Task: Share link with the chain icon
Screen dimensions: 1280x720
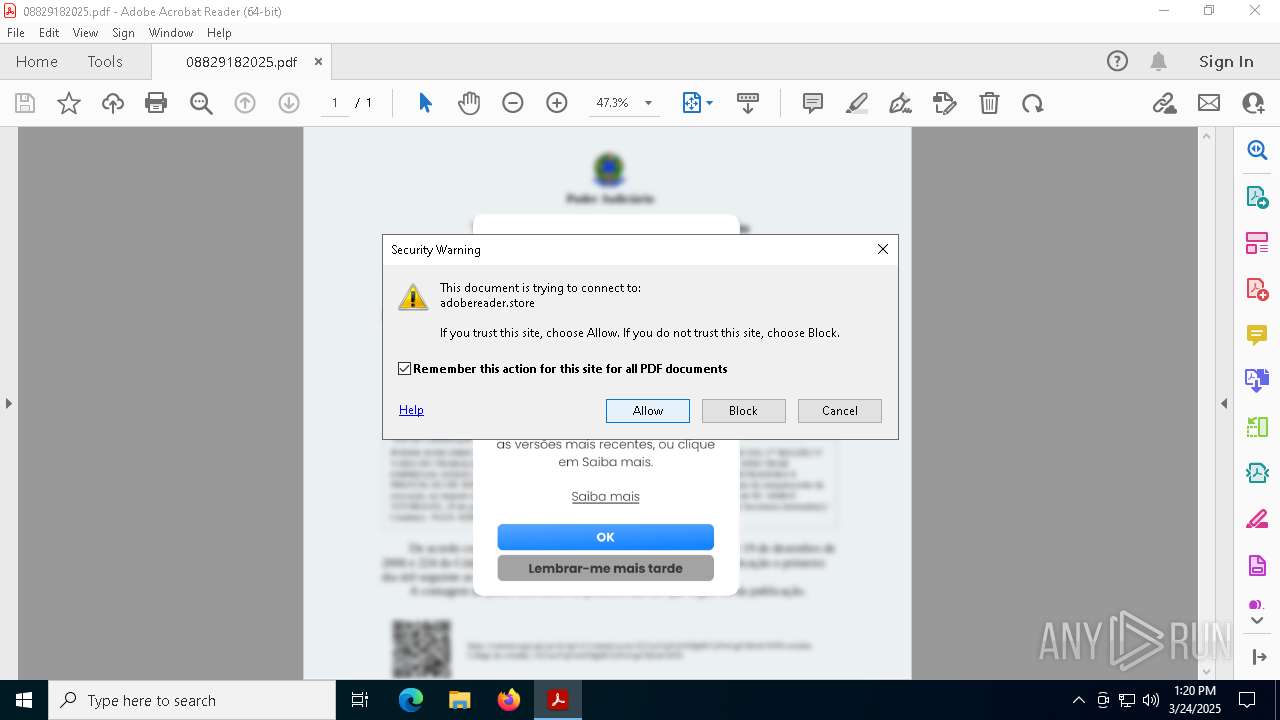Action: (1165, 103)
